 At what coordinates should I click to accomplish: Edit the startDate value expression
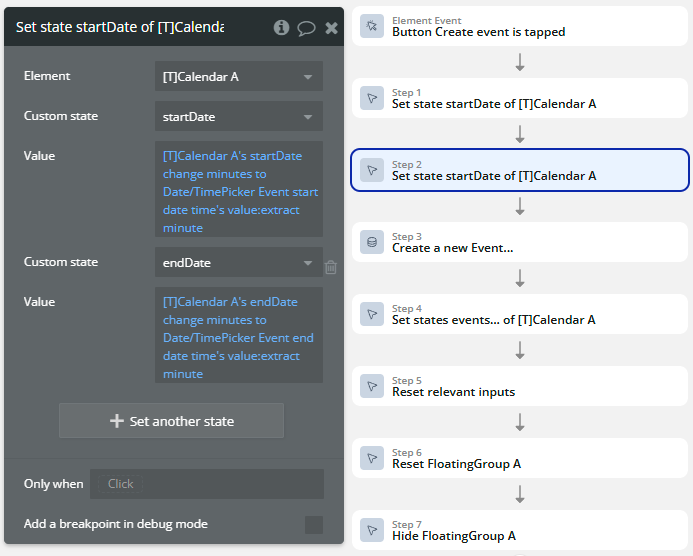coord(238,188)
